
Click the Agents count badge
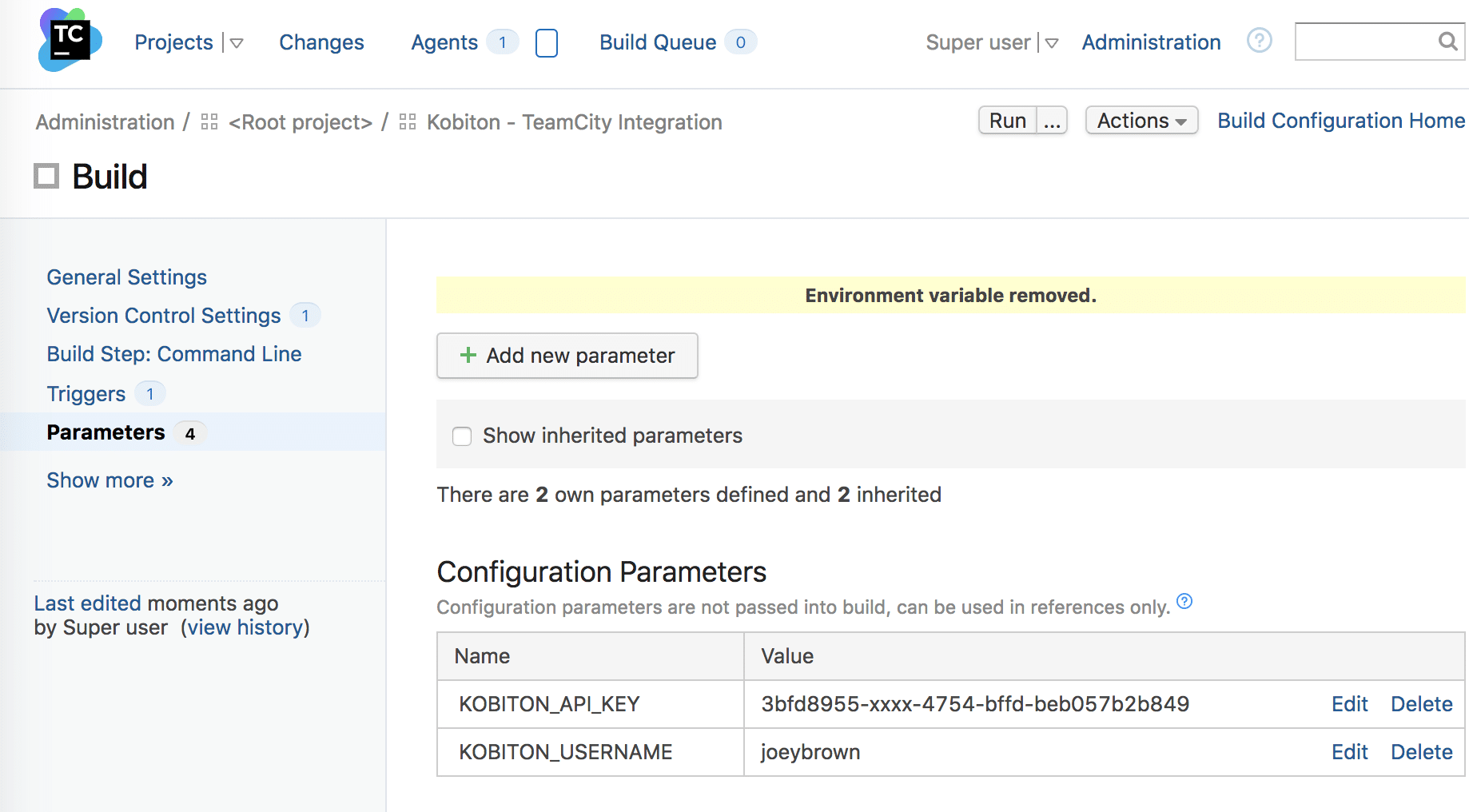point(503,42)
